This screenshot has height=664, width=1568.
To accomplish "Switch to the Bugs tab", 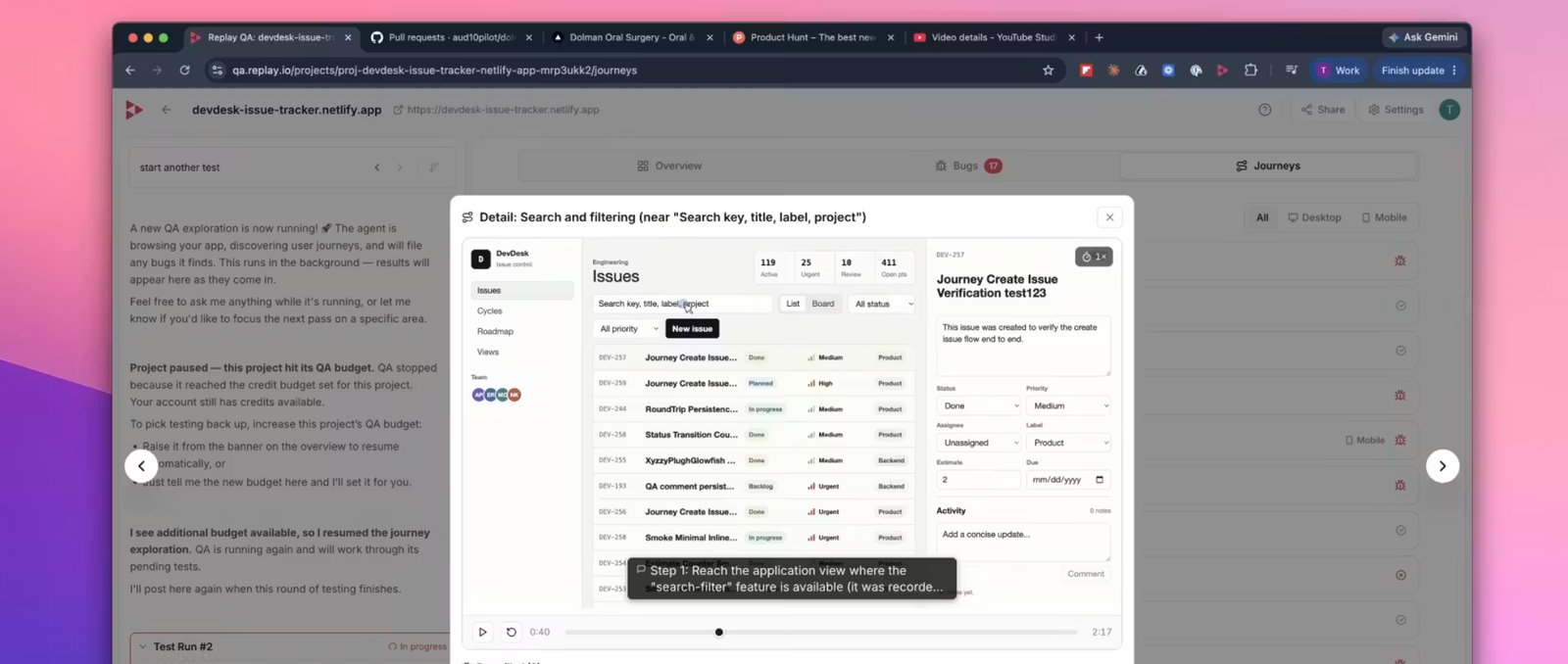I will 968,166.
